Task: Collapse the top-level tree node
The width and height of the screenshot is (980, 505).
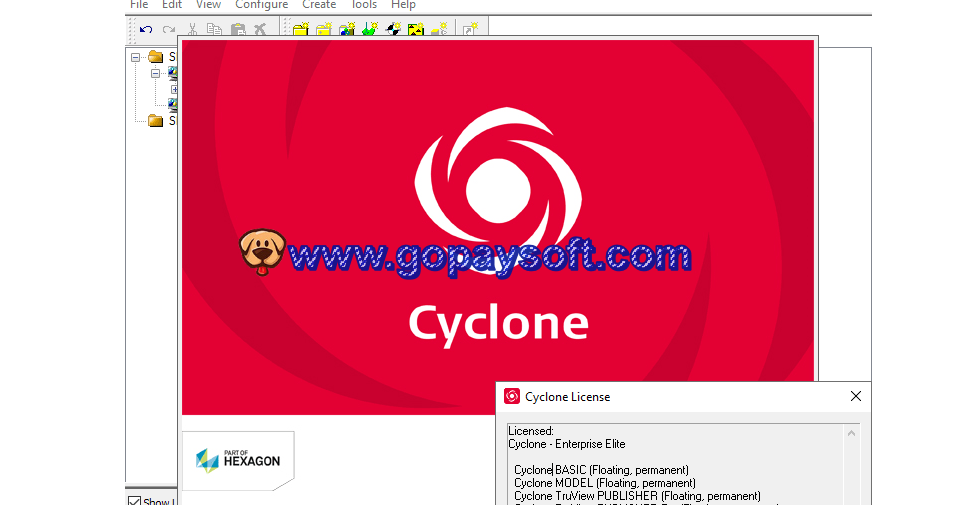Action: pos(135,57)
